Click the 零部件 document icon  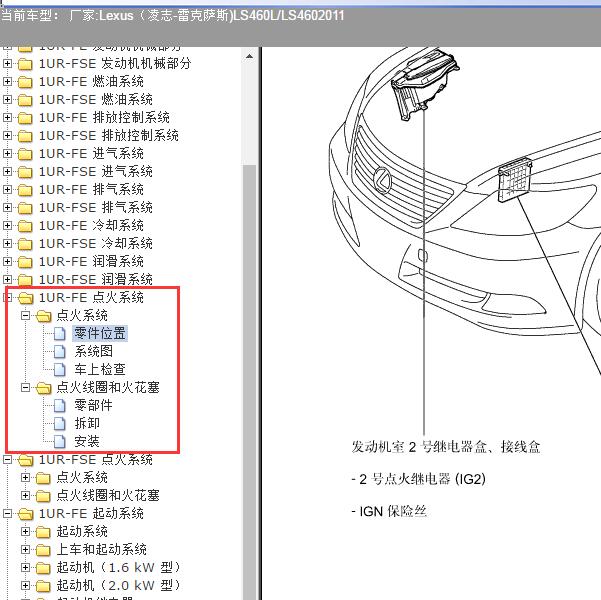click(x=59, y=406)
